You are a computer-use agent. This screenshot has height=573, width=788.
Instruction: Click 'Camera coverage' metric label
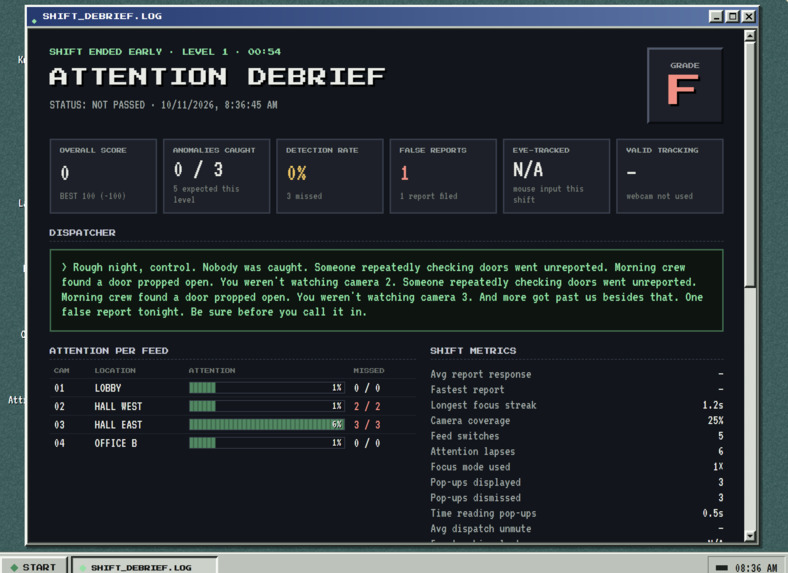point(470,421)
